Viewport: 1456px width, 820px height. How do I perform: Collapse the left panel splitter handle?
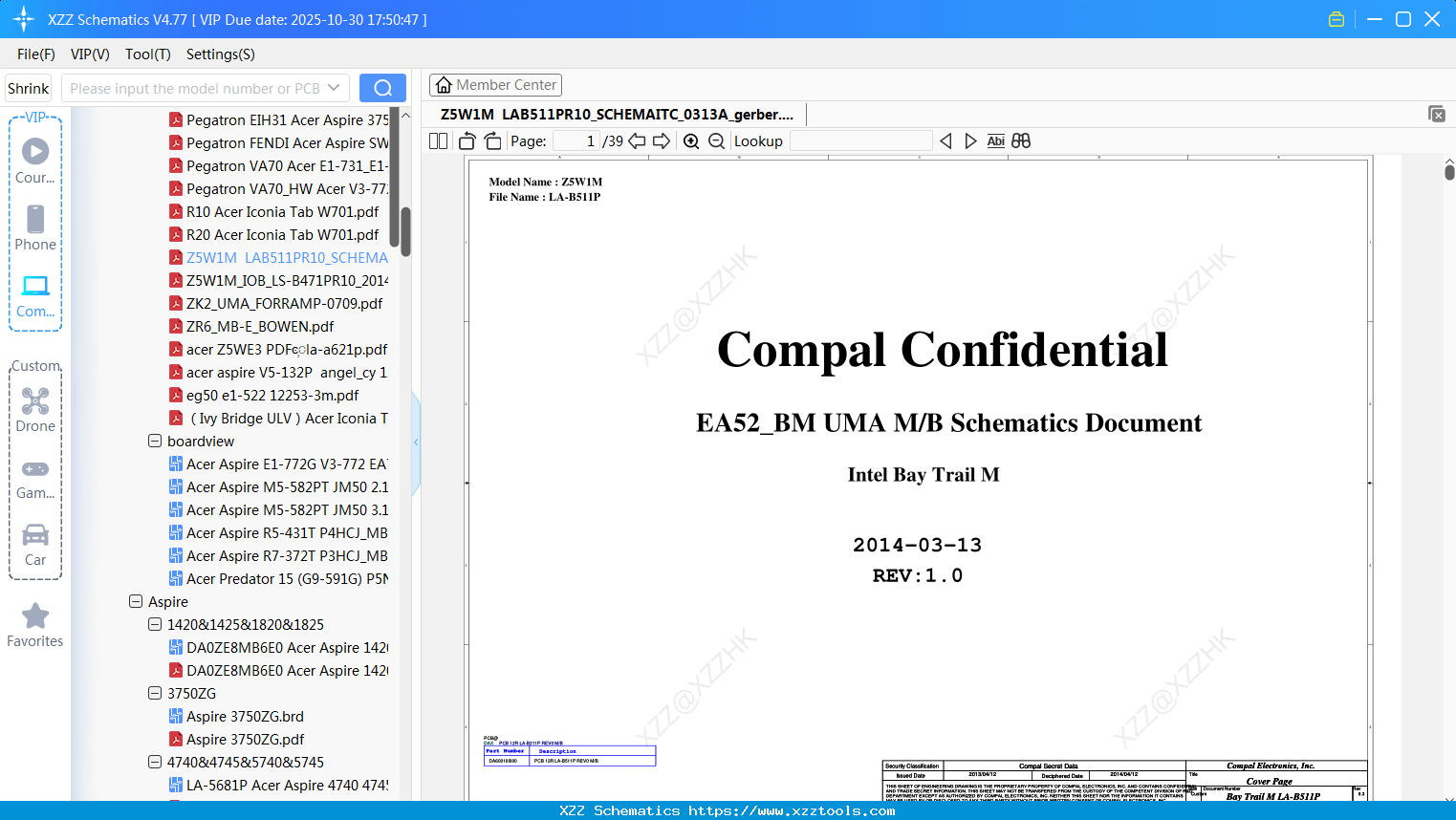click(x=416, y=442)
